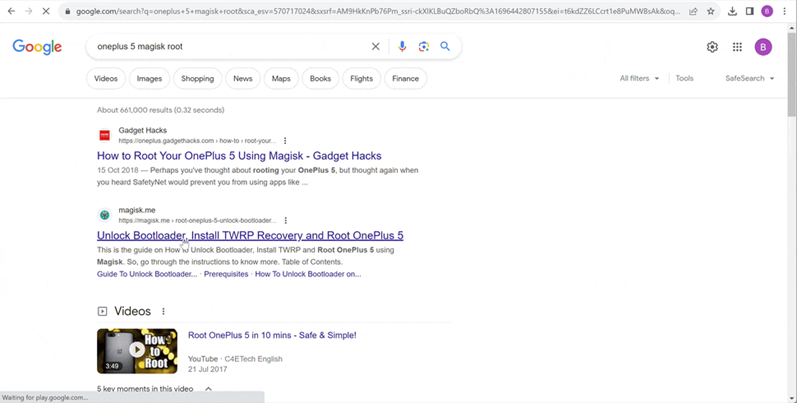Expand the All filters dropdown
Screen dimensions: 797x403
[x=639, y=78]
